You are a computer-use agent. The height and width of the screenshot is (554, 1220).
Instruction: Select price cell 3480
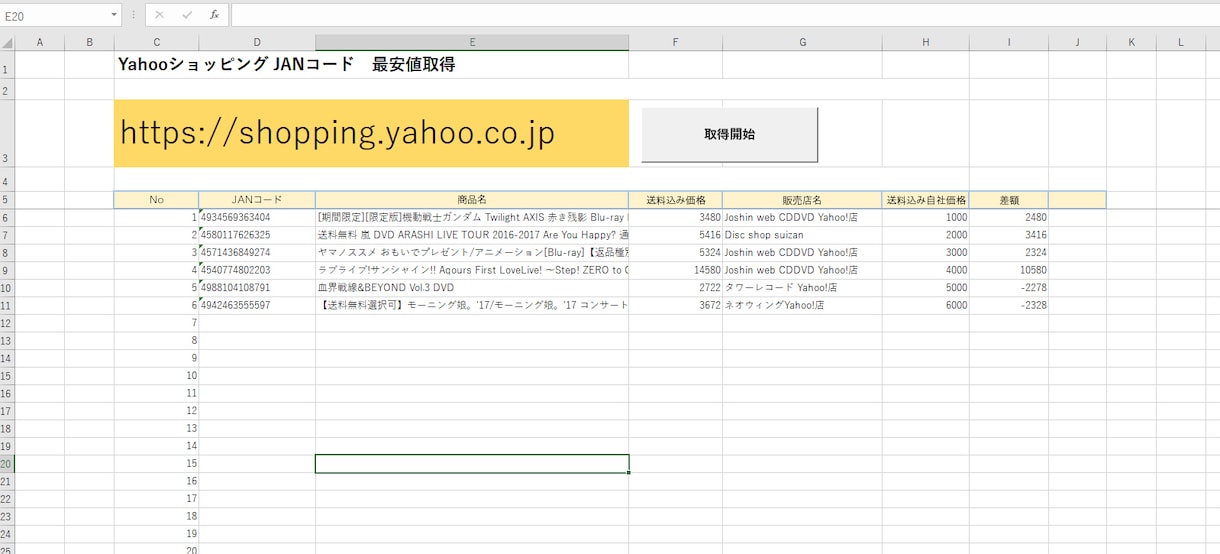point(676,217)
